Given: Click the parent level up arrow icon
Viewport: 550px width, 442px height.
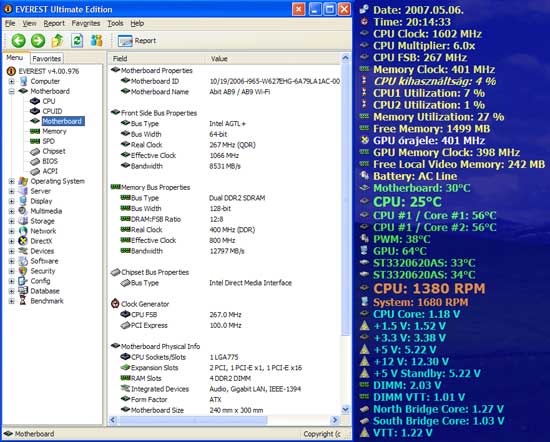Looking at the screenshot, I should pos(57,41).
